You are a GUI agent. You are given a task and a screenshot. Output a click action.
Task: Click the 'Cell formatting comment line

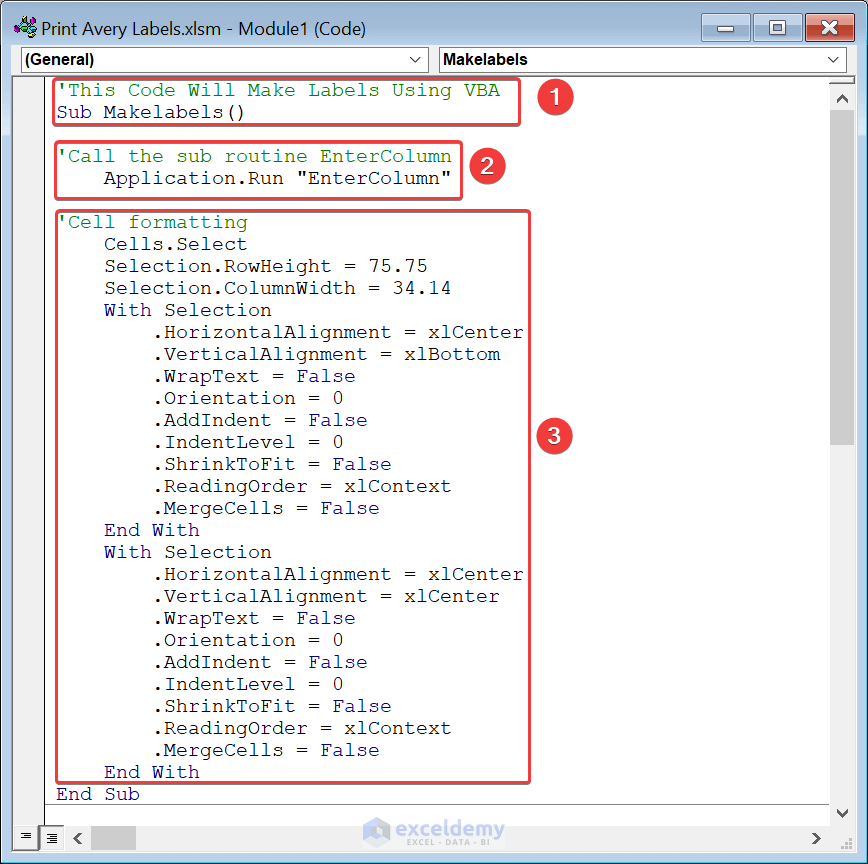153,222
